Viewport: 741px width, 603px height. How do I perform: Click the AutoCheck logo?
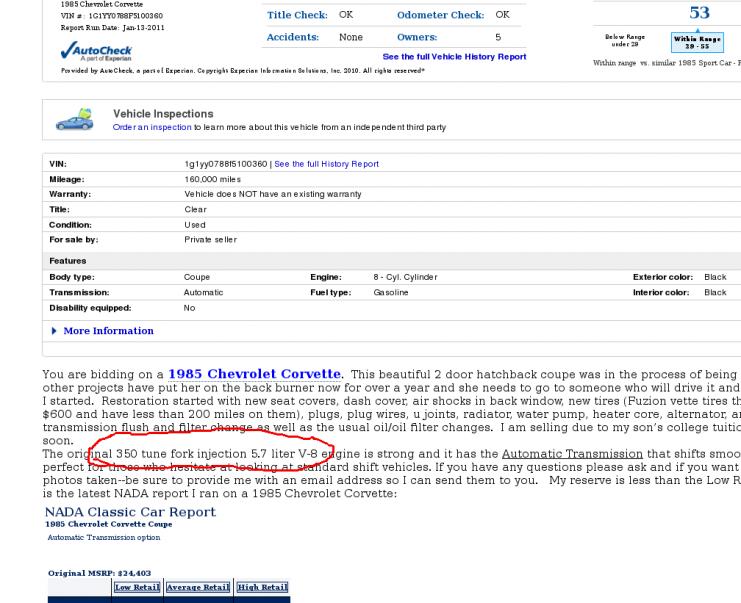96,52
